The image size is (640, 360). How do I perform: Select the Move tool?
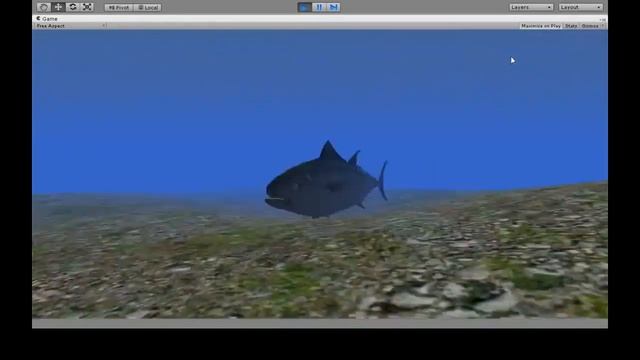click(58, 7)
